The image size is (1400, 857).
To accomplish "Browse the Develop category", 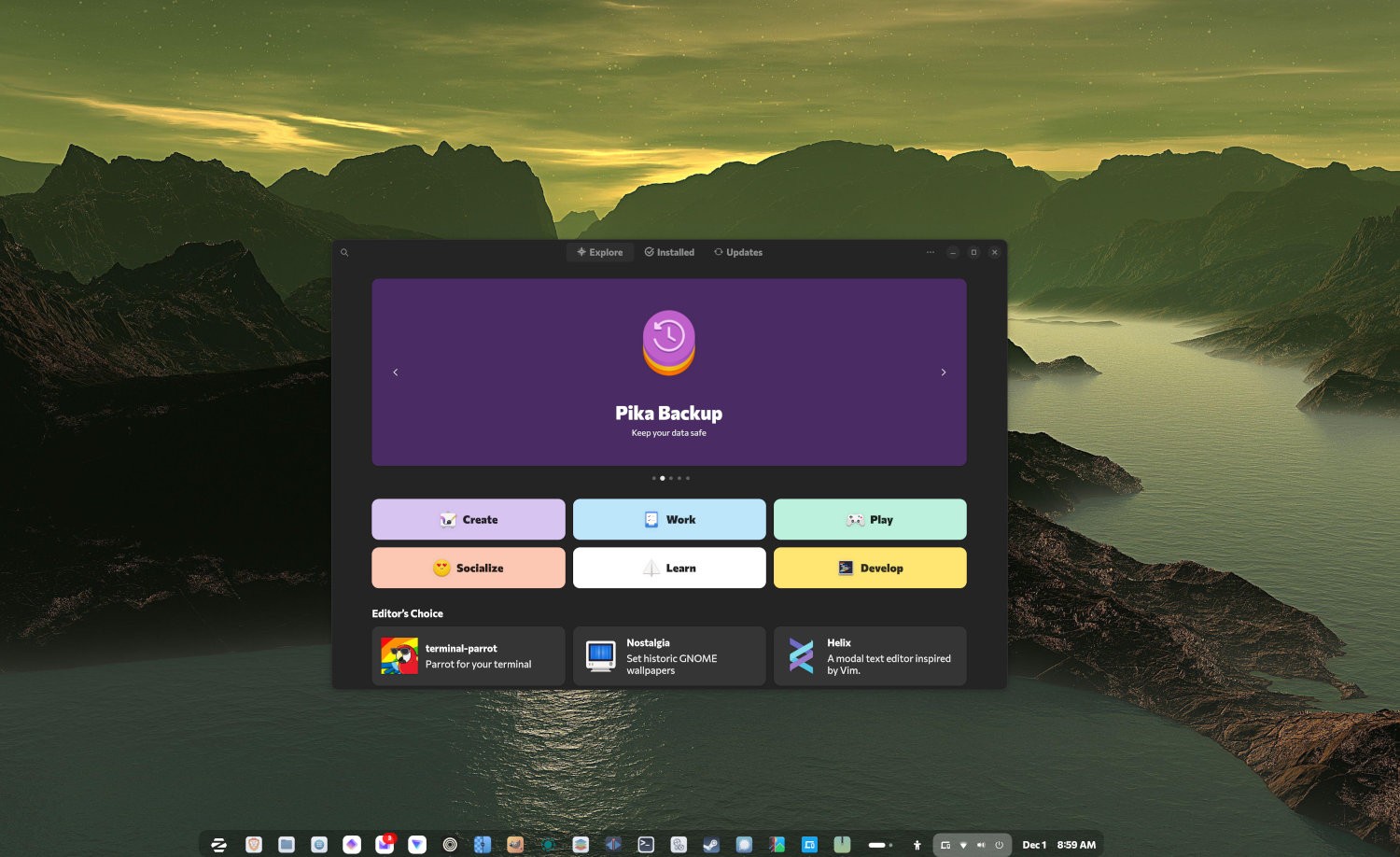I will (869, 568).
